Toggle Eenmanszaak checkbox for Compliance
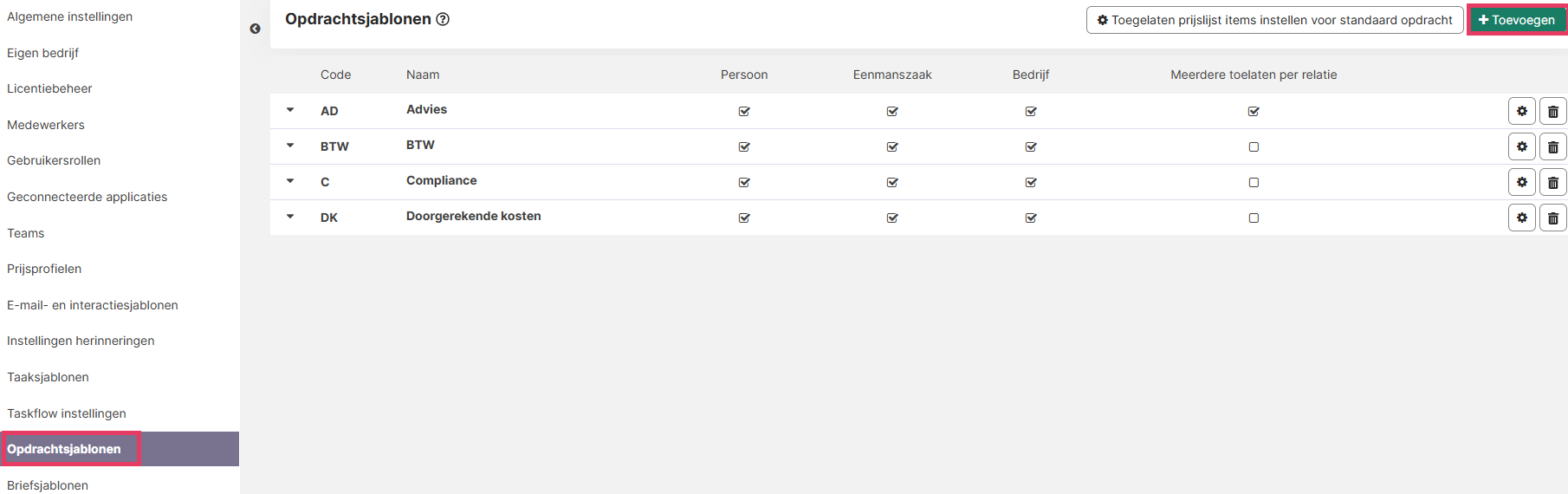Viewport: 1568px width, 494px height. (892, 182)
